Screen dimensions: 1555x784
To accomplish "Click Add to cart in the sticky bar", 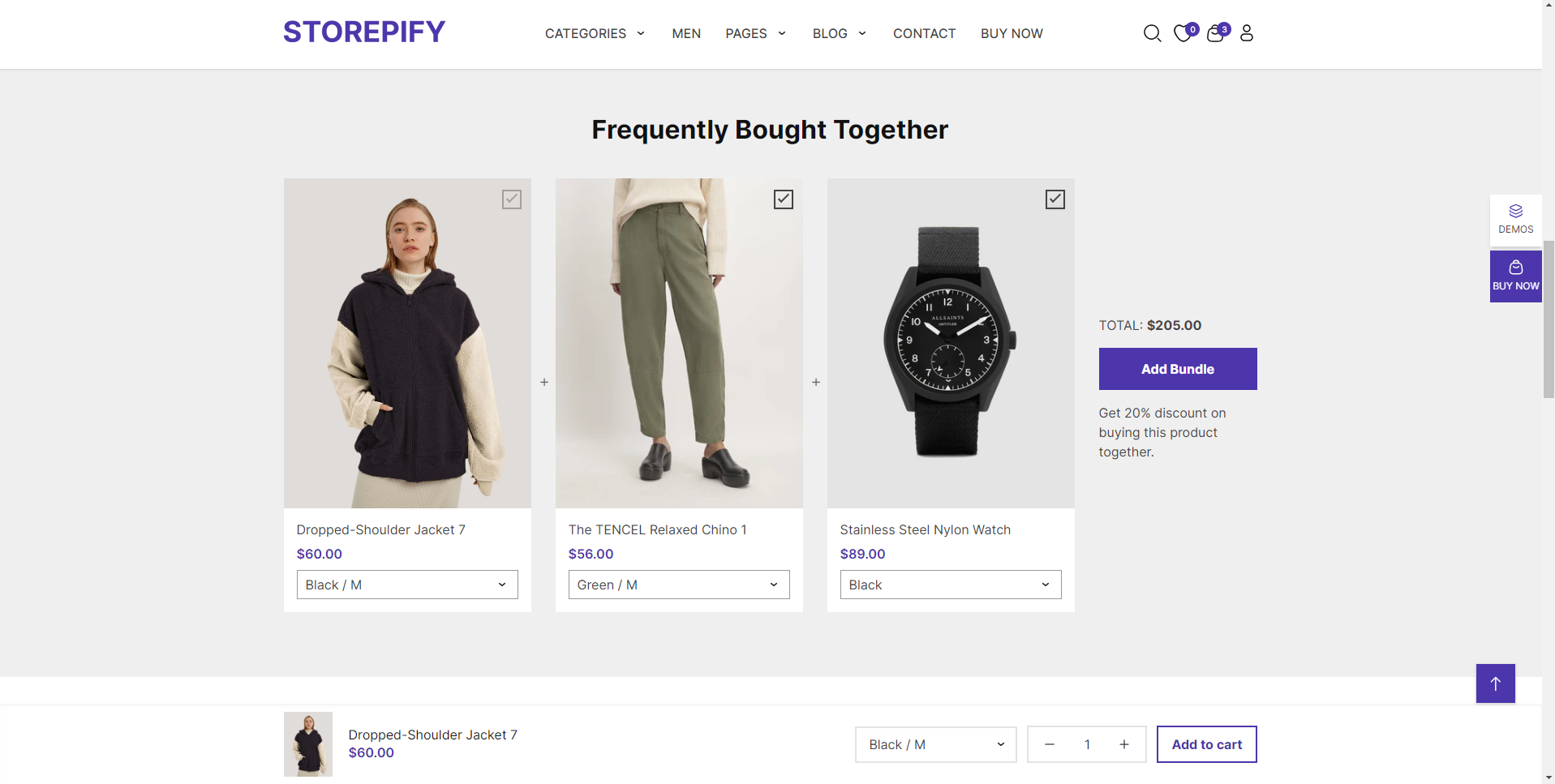I will coord(1206,744).
